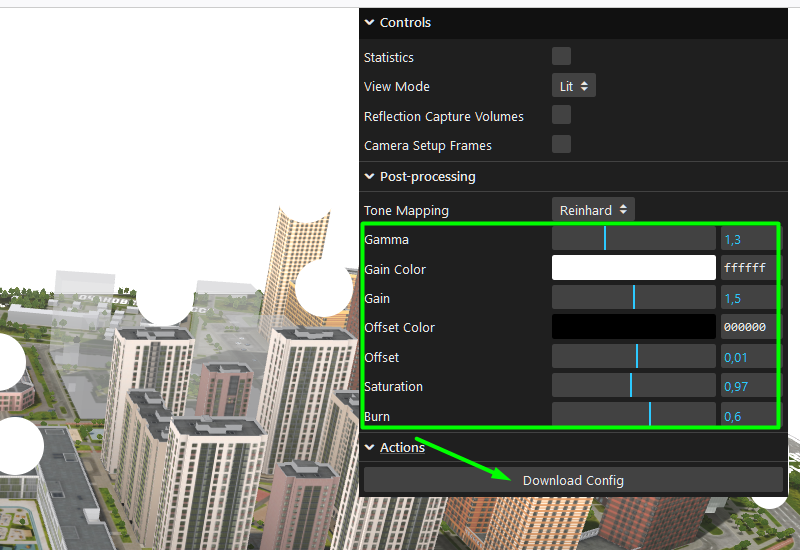Click the Gamma slider track

click(634, 238)
